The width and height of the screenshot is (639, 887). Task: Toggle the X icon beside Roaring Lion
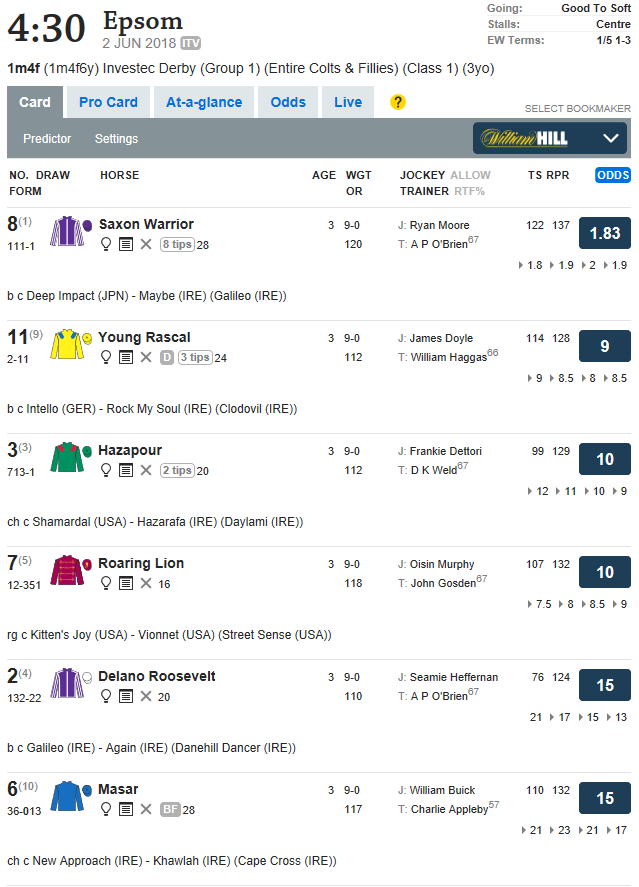point(146,583)
